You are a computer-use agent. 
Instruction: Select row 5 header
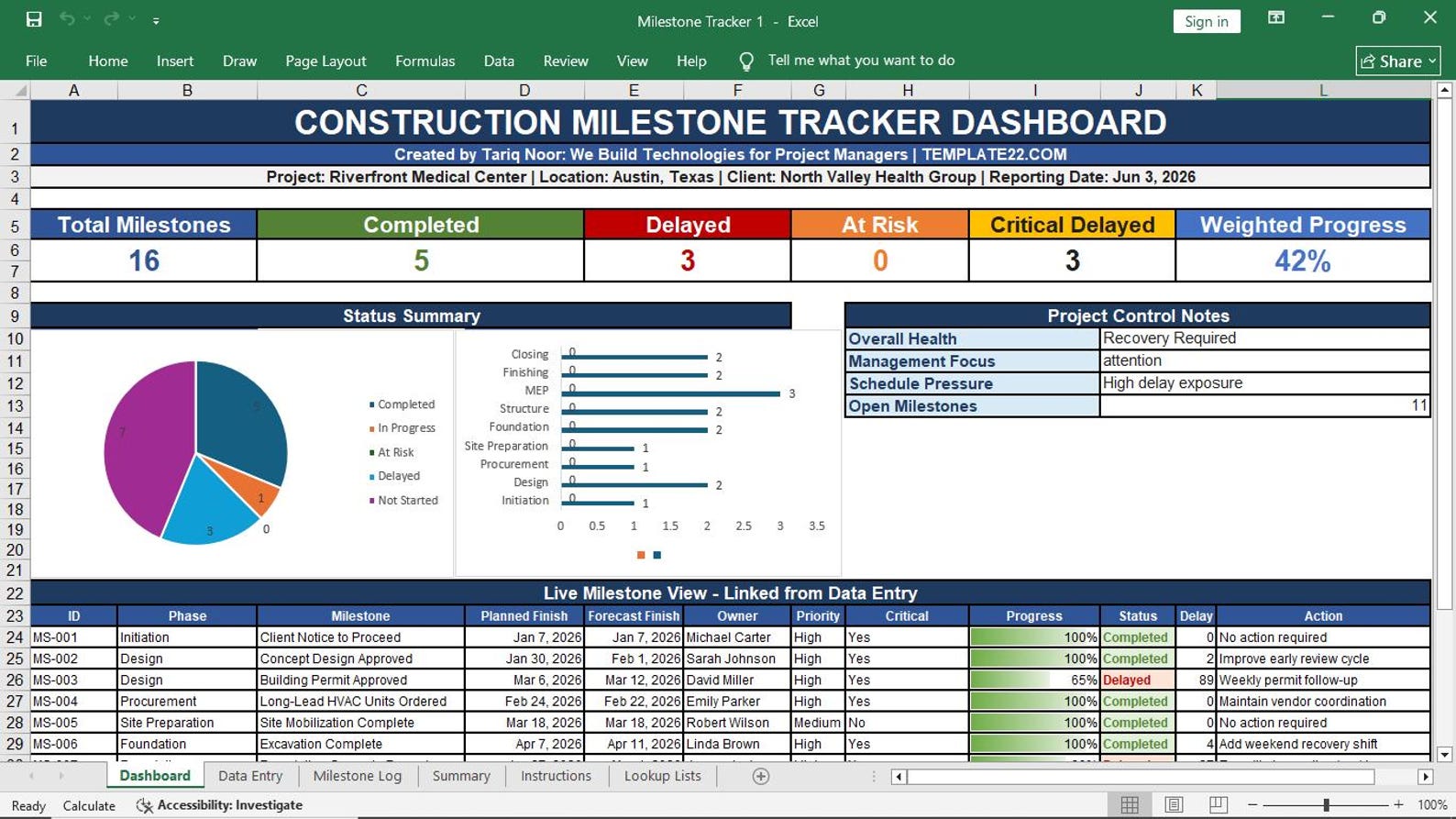pyautogui.click(x=15, y=226)
